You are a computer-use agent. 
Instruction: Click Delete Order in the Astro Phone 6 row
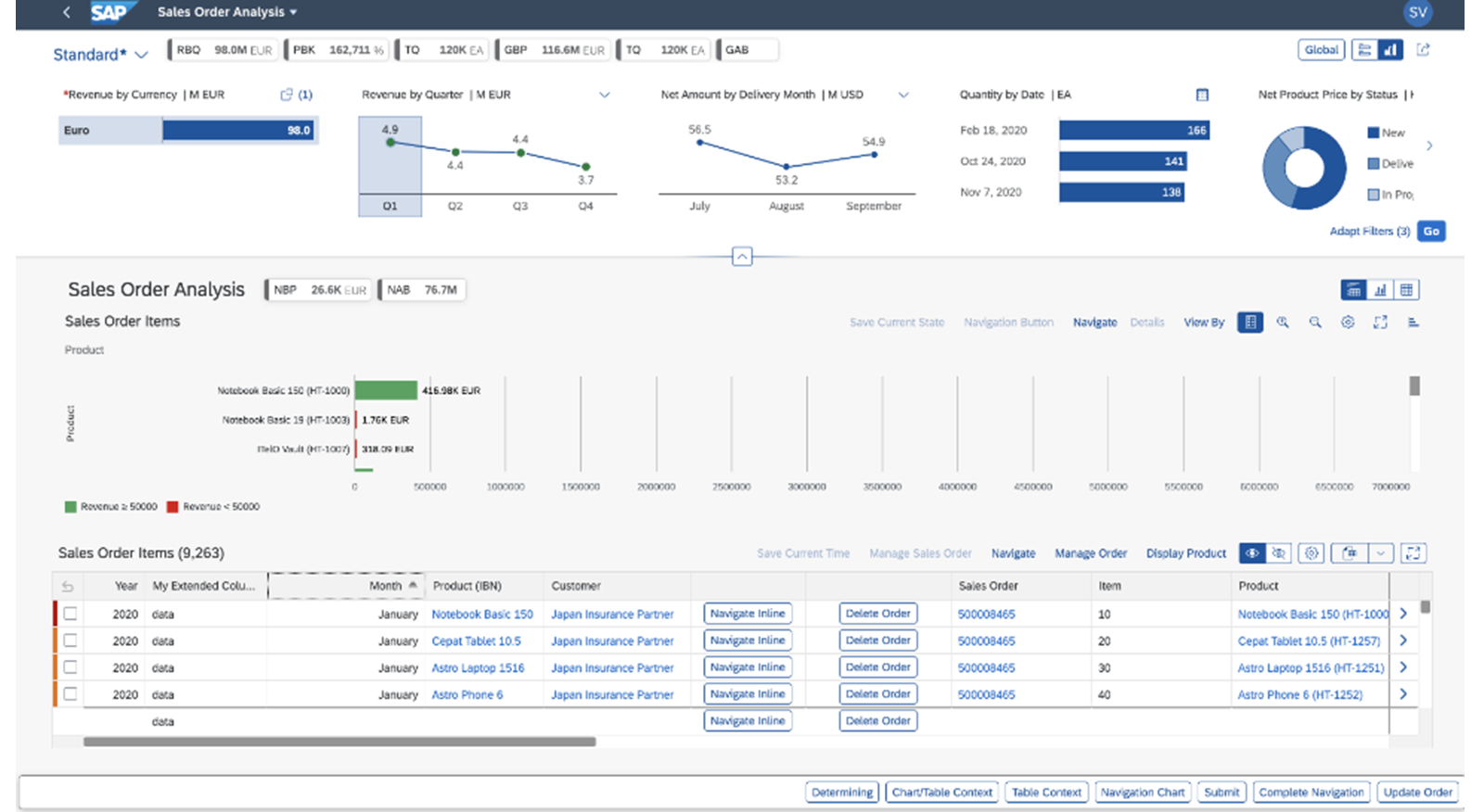click(878, 694)
